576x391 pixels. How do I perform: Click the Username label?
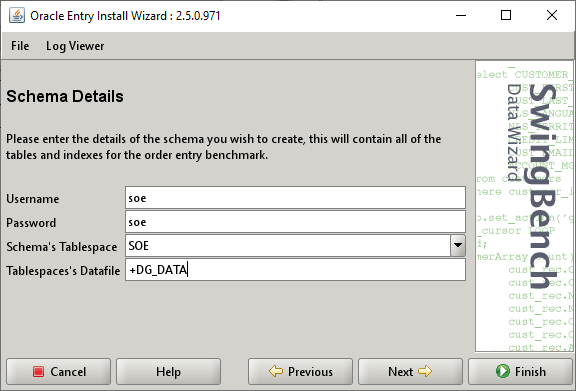[33, 199]
